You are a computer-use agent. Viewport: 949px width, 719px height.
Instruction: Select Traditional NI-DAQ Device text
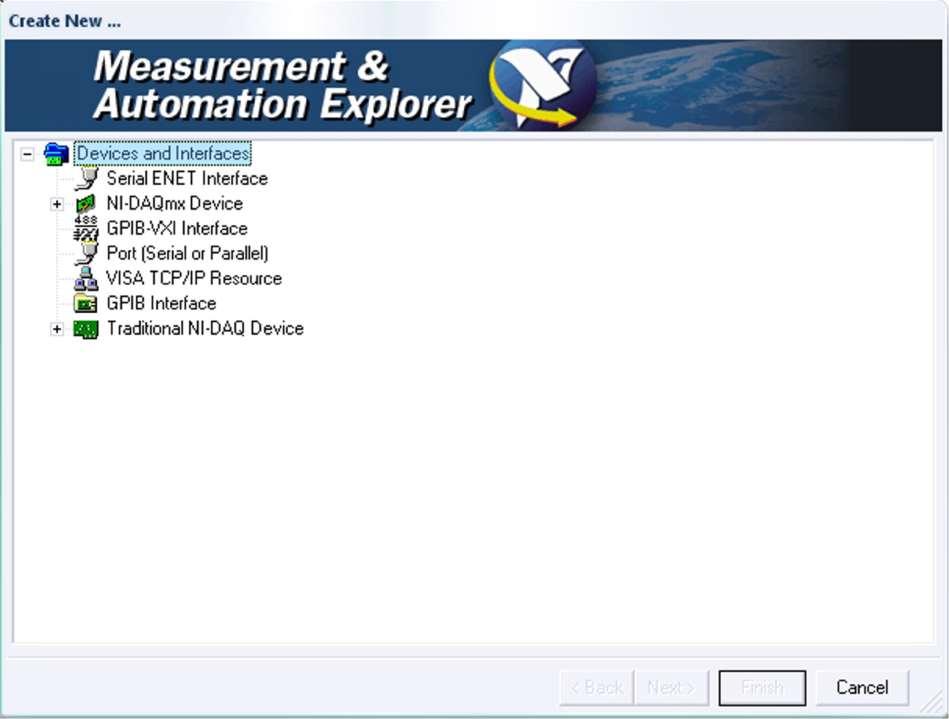(x=205, y=329)
